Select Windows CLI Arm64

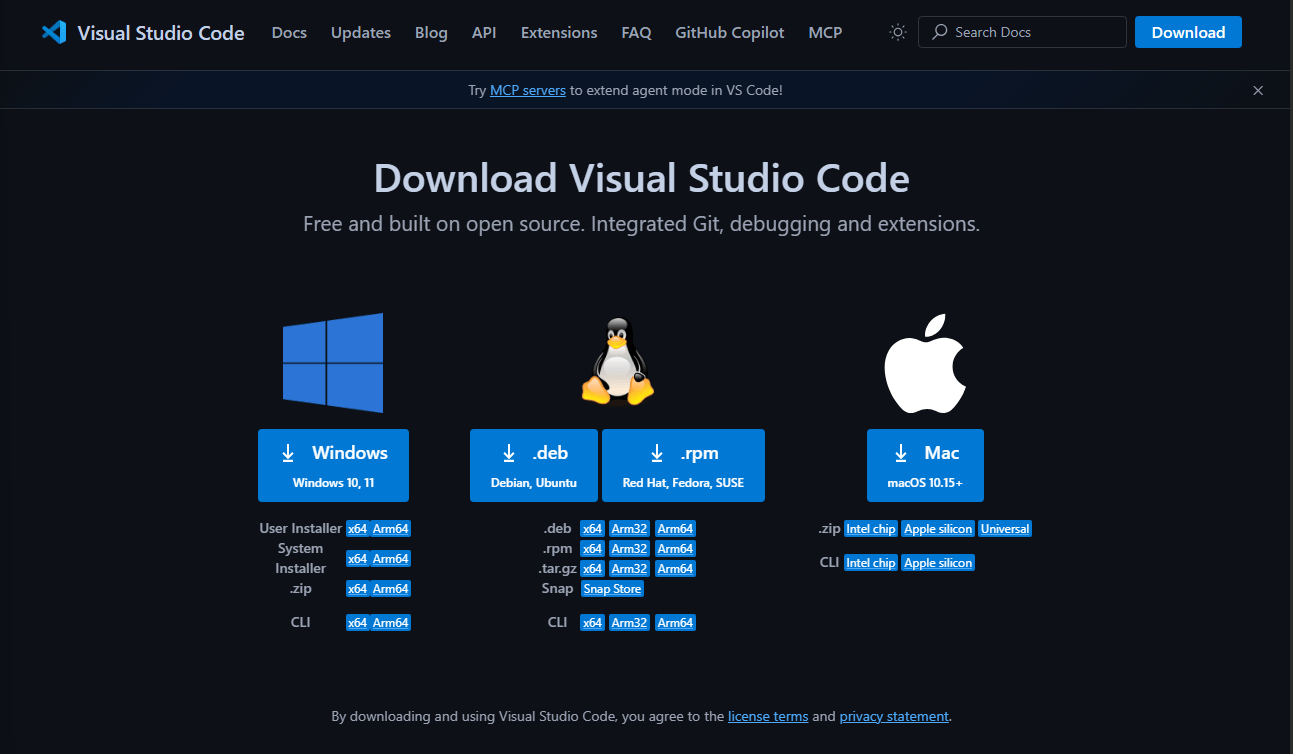(x=391, y=623)
